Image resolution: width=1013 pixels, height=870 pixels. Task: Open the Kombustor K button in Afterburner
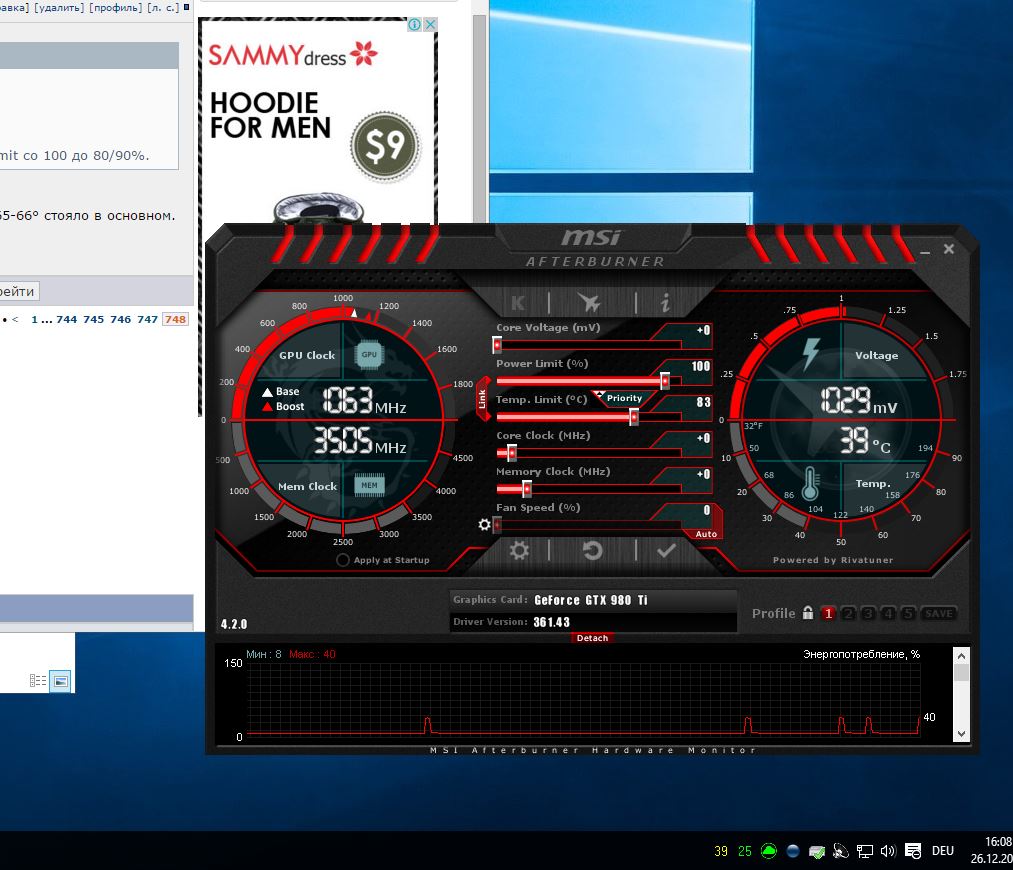[x=517, y=302]
